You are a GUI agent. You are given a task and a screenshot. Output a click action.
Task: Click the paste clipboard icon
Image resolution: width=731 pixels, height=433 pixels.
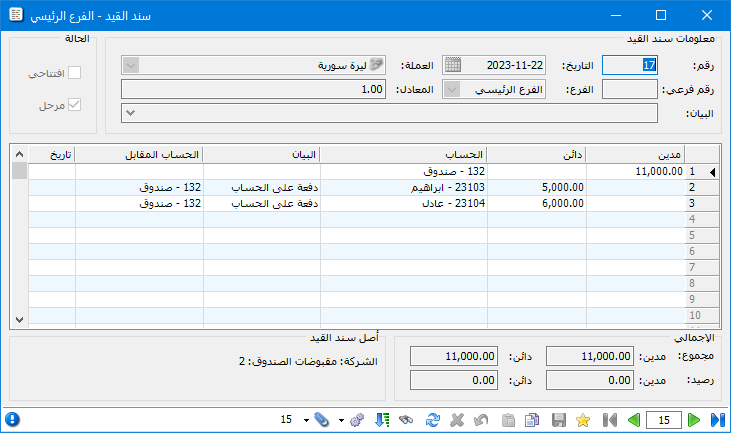(508, 420)
